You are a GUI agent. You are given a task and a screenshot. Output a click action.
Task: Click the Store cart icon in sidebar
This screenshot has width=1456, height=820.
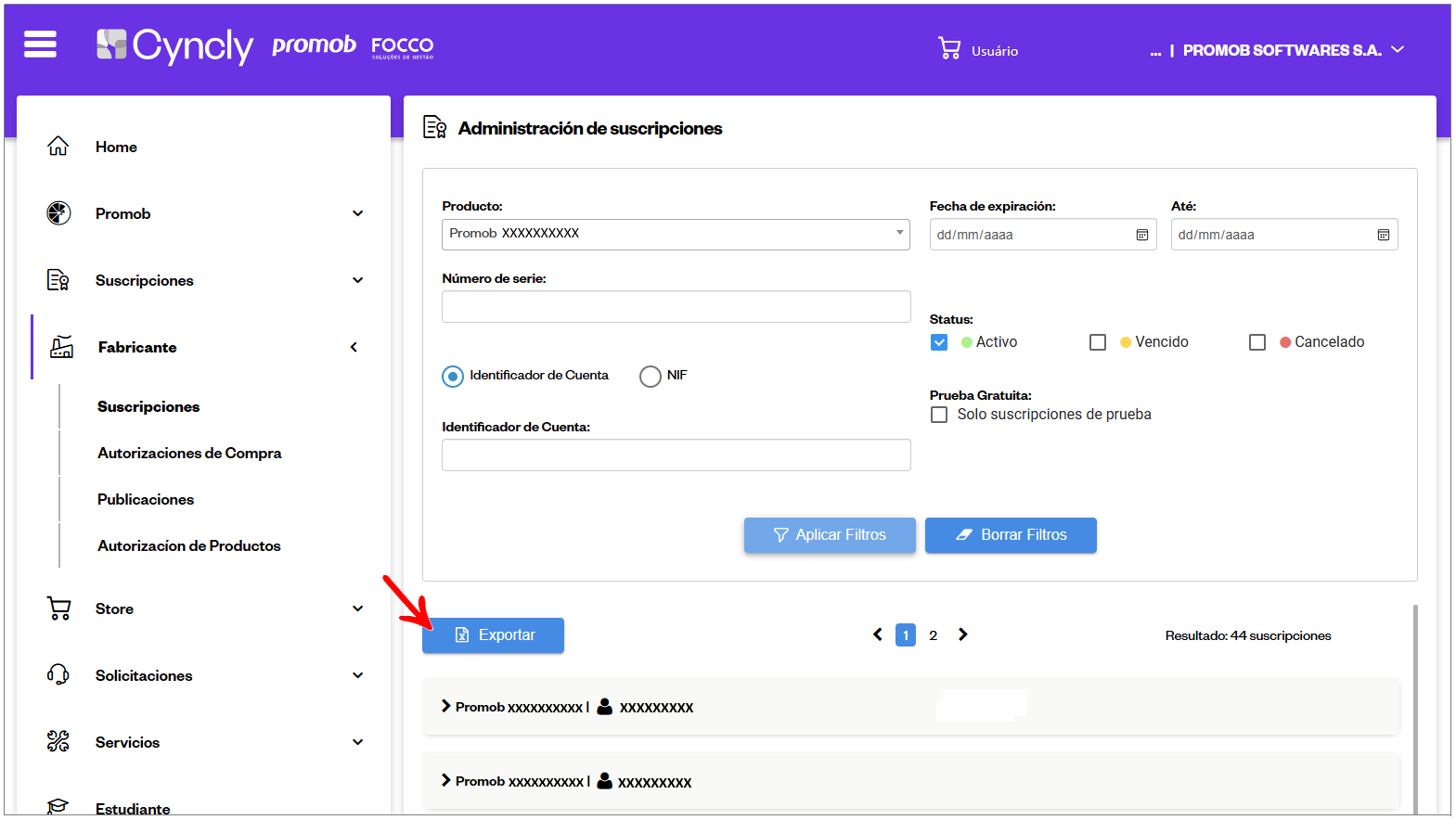58,609
